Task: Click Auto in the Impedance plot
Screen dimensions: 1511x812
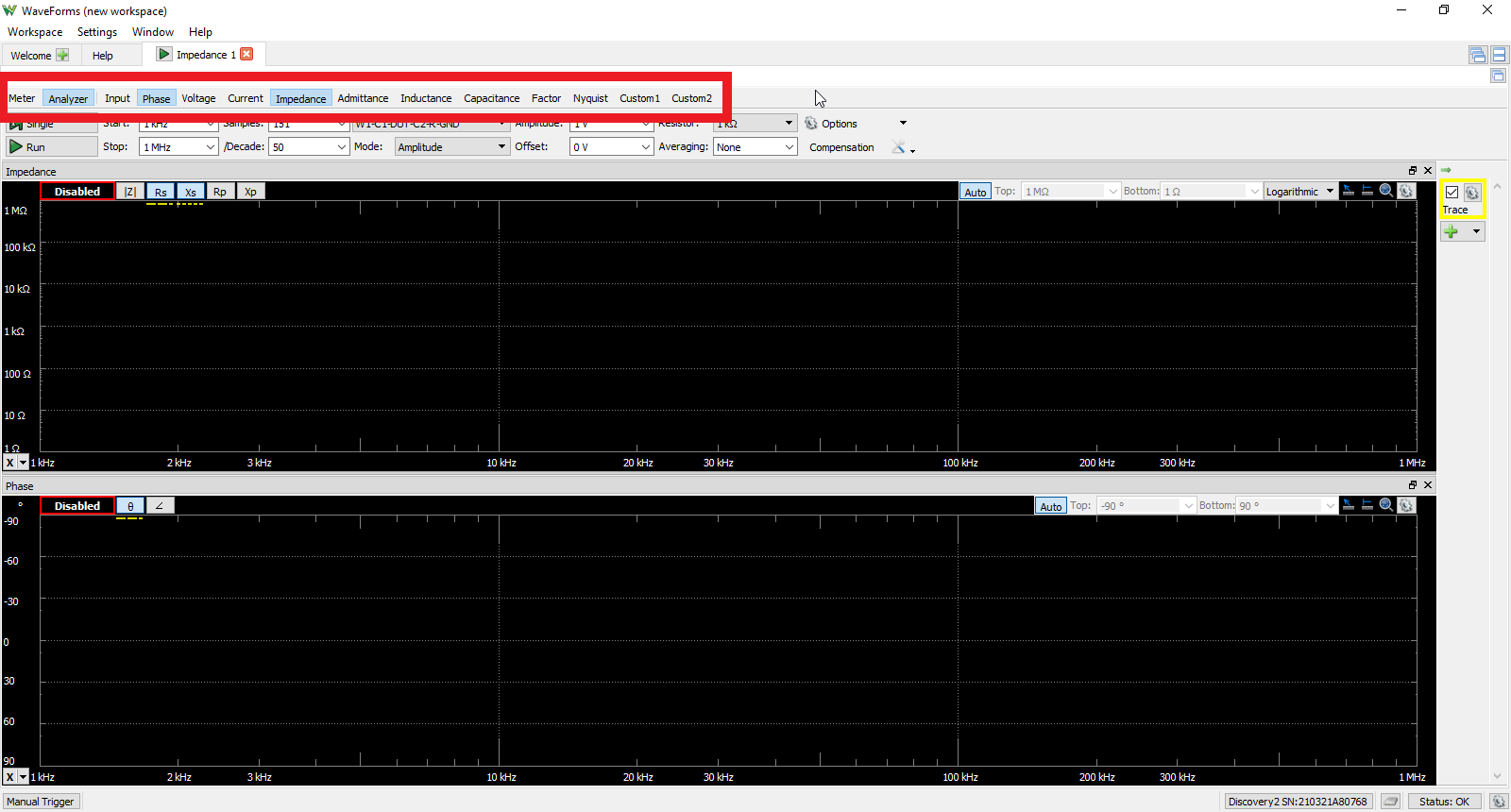Action: [x=976, y=192]
